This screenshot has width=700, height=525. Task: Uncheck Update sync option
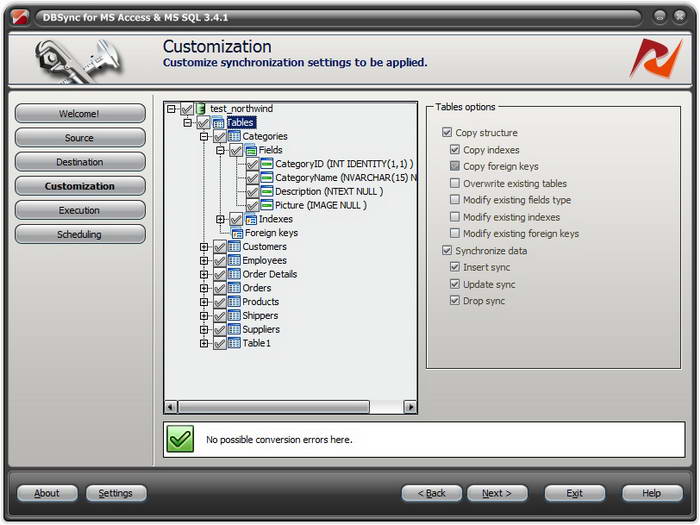[455, 284]
